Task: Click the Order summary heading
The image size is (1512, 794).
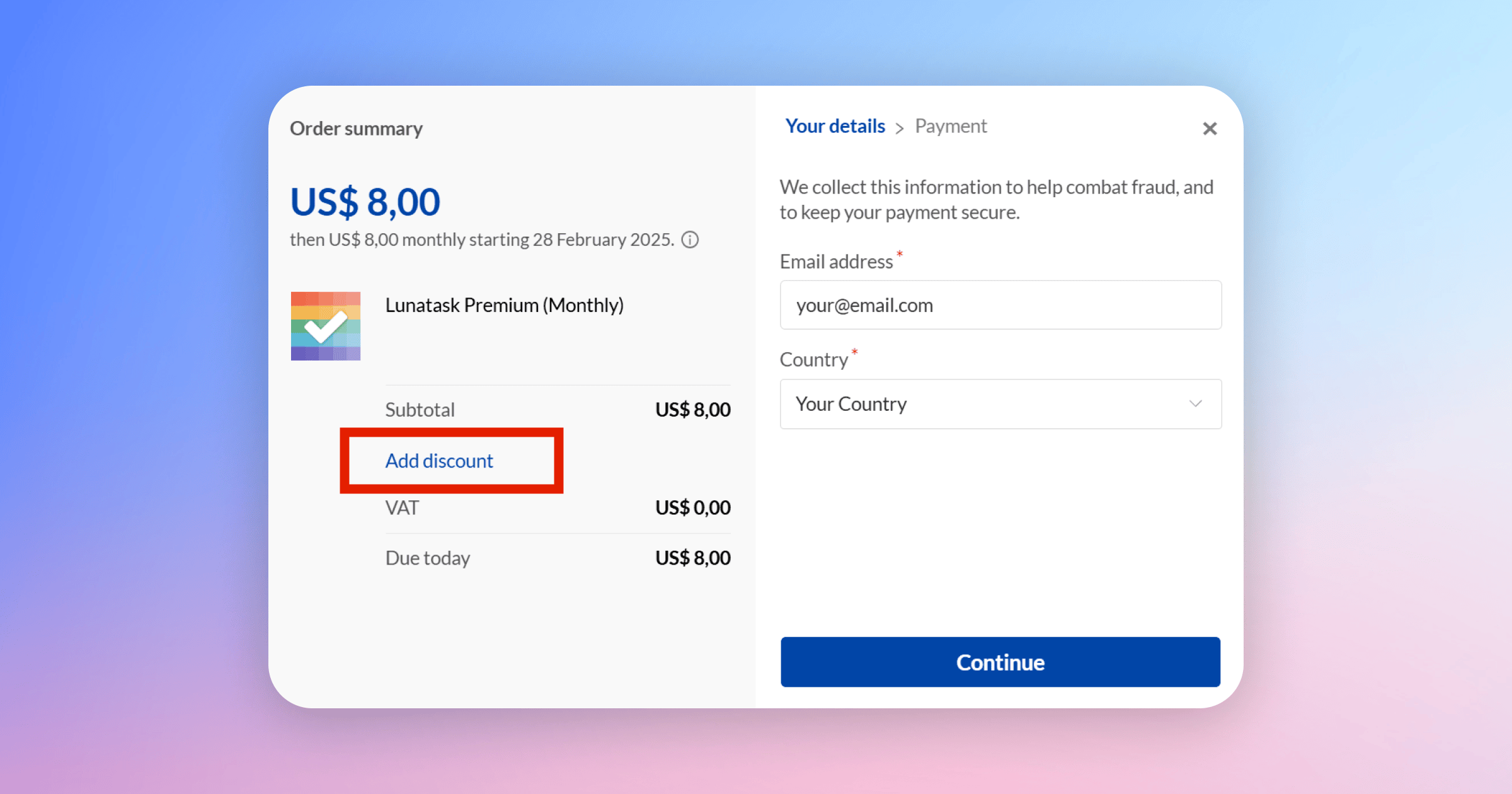Action: [x=356, y=129]
